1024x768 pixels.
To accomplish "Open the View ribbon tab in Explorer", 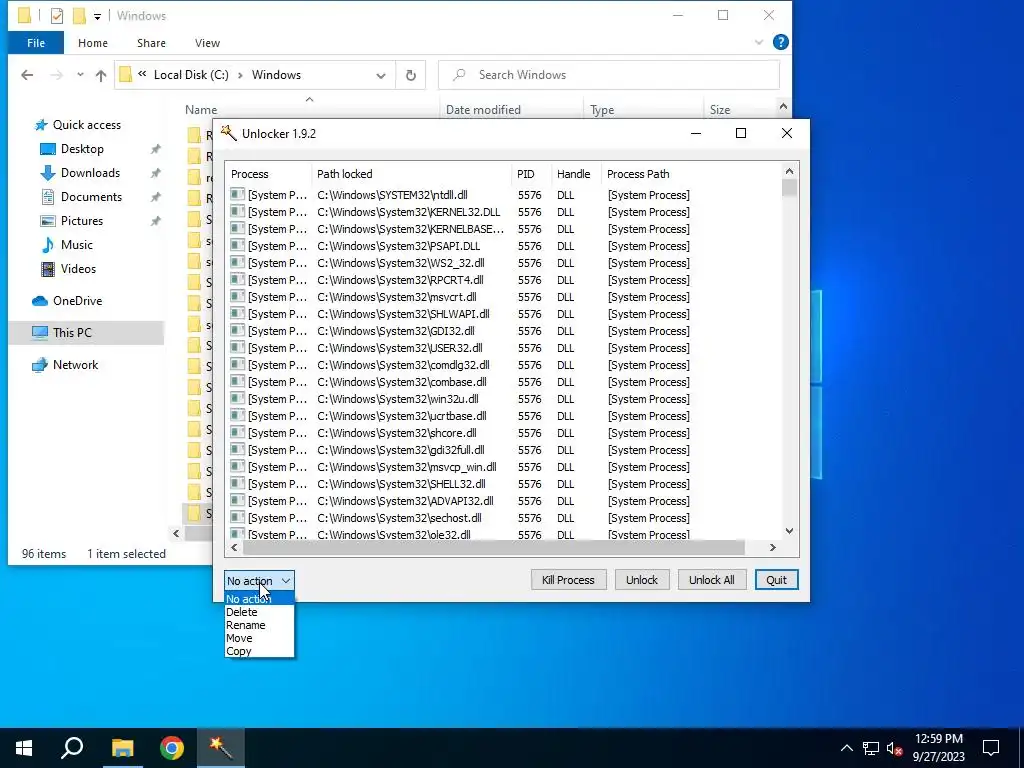I will (x=207, y=43).
